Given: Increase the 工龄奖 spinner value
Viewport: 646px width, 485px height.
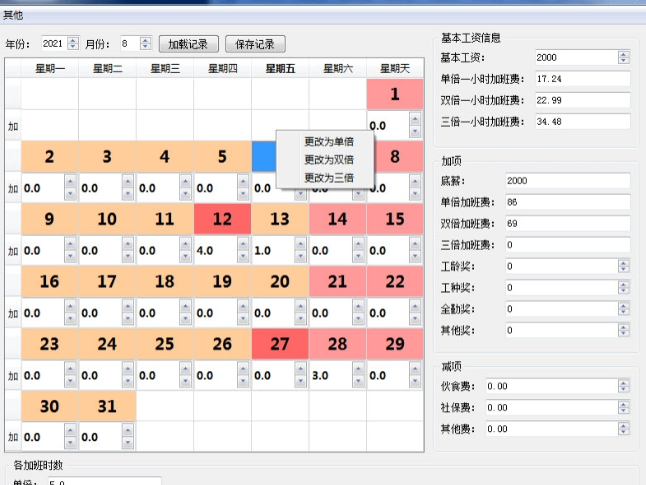Looking at the screenshot, I should [624, 263].
